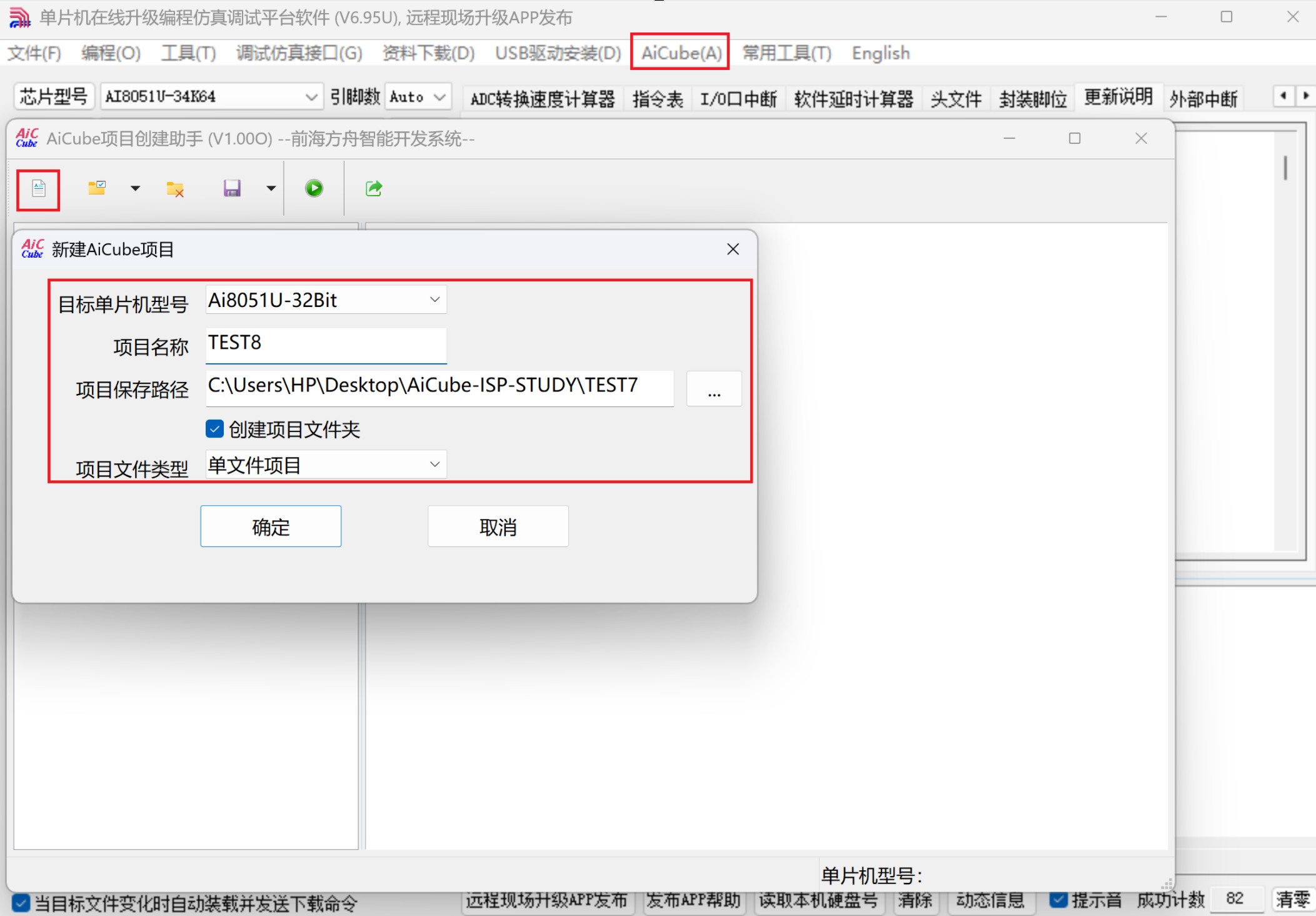Open the 目标单片机型号 Ai8051U-32Bit dropdown
1316x916 pixels.
click(x=326, y=300)
